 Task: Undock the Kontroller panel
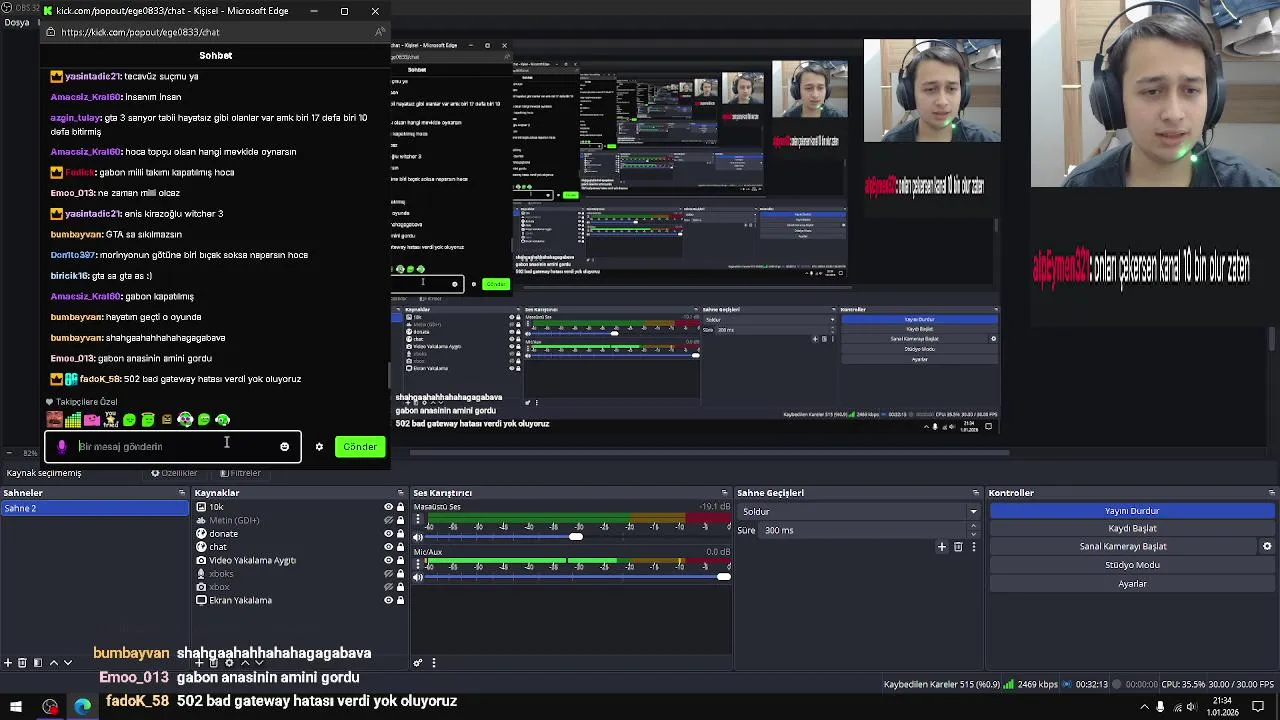(x=1272, y=493)
